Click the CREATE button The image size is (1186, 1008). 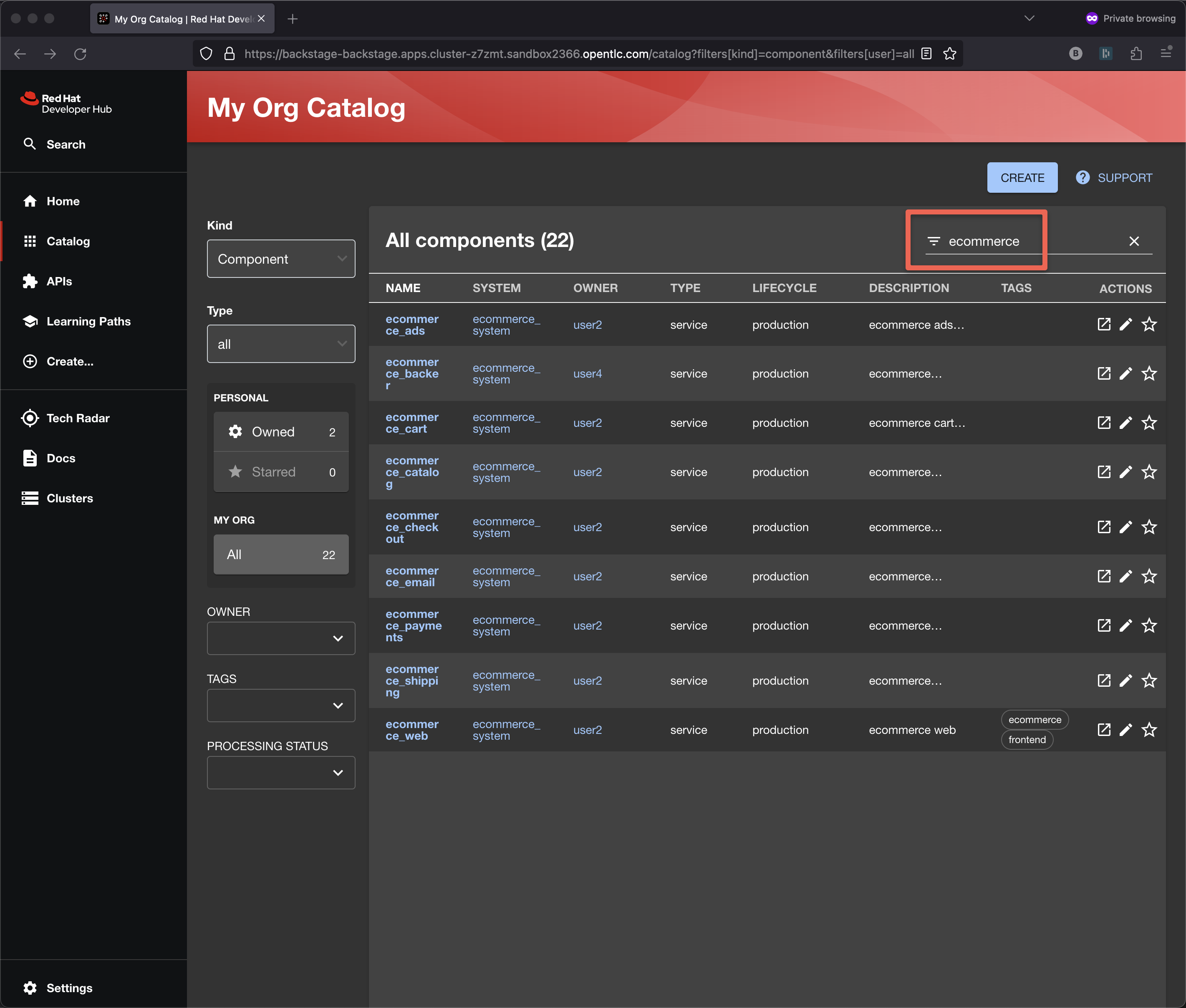1022,178
